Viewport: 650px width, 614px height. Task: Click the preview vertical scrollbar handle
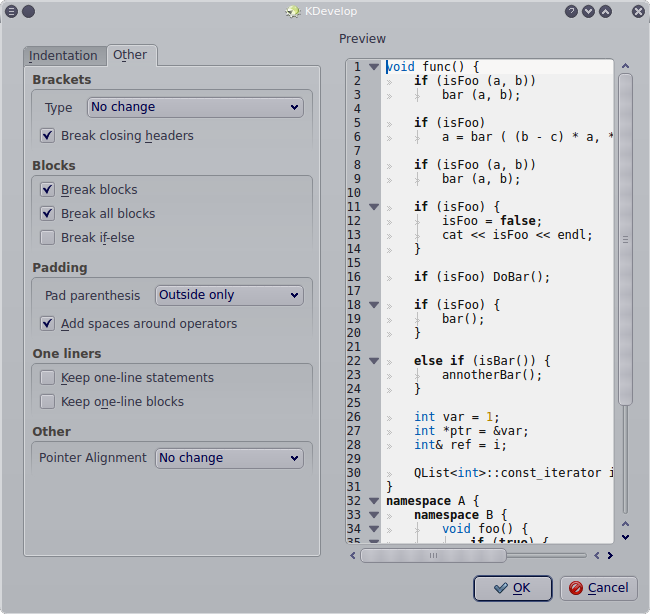point(626,239)
